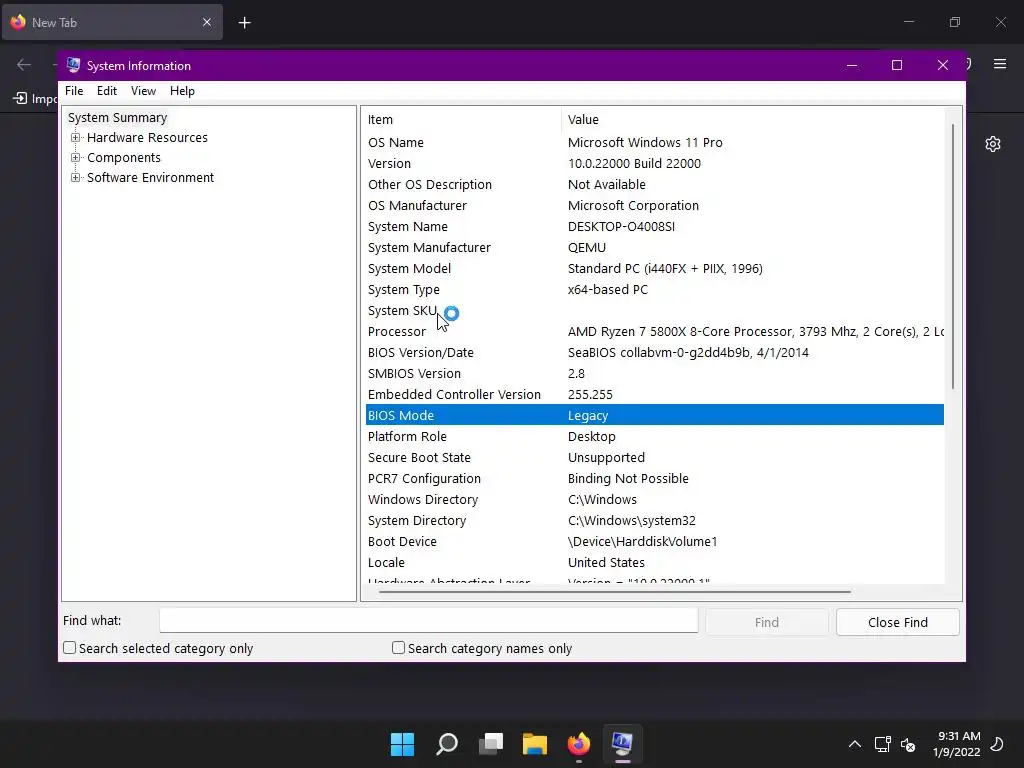The width and height of the screenshot is (1024, 768).
Task: Open the network status tray icon
Action: click(x=882, y=744)
